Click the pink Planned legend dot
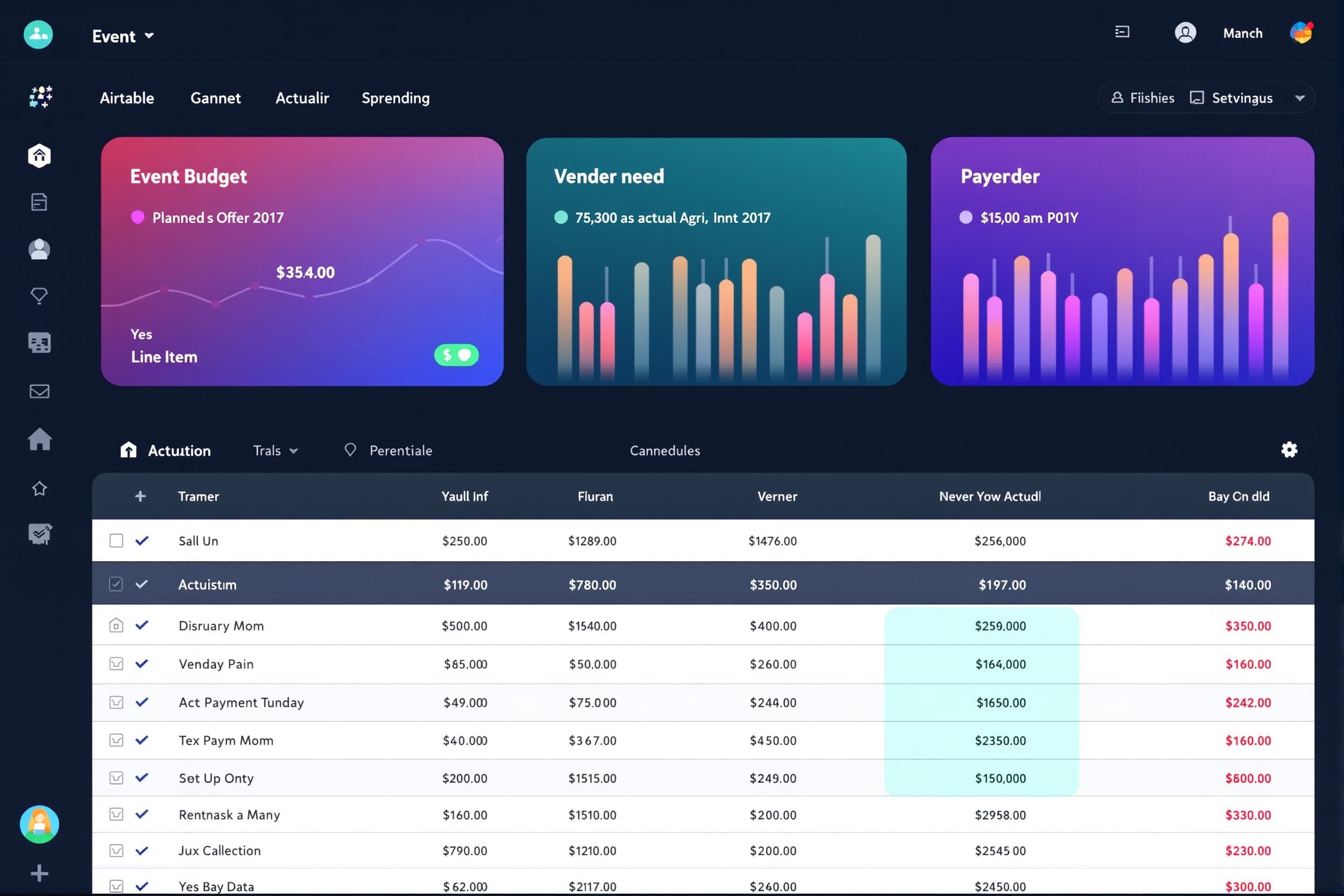The width and height of the screenshot is (1344, 896). 137,217
